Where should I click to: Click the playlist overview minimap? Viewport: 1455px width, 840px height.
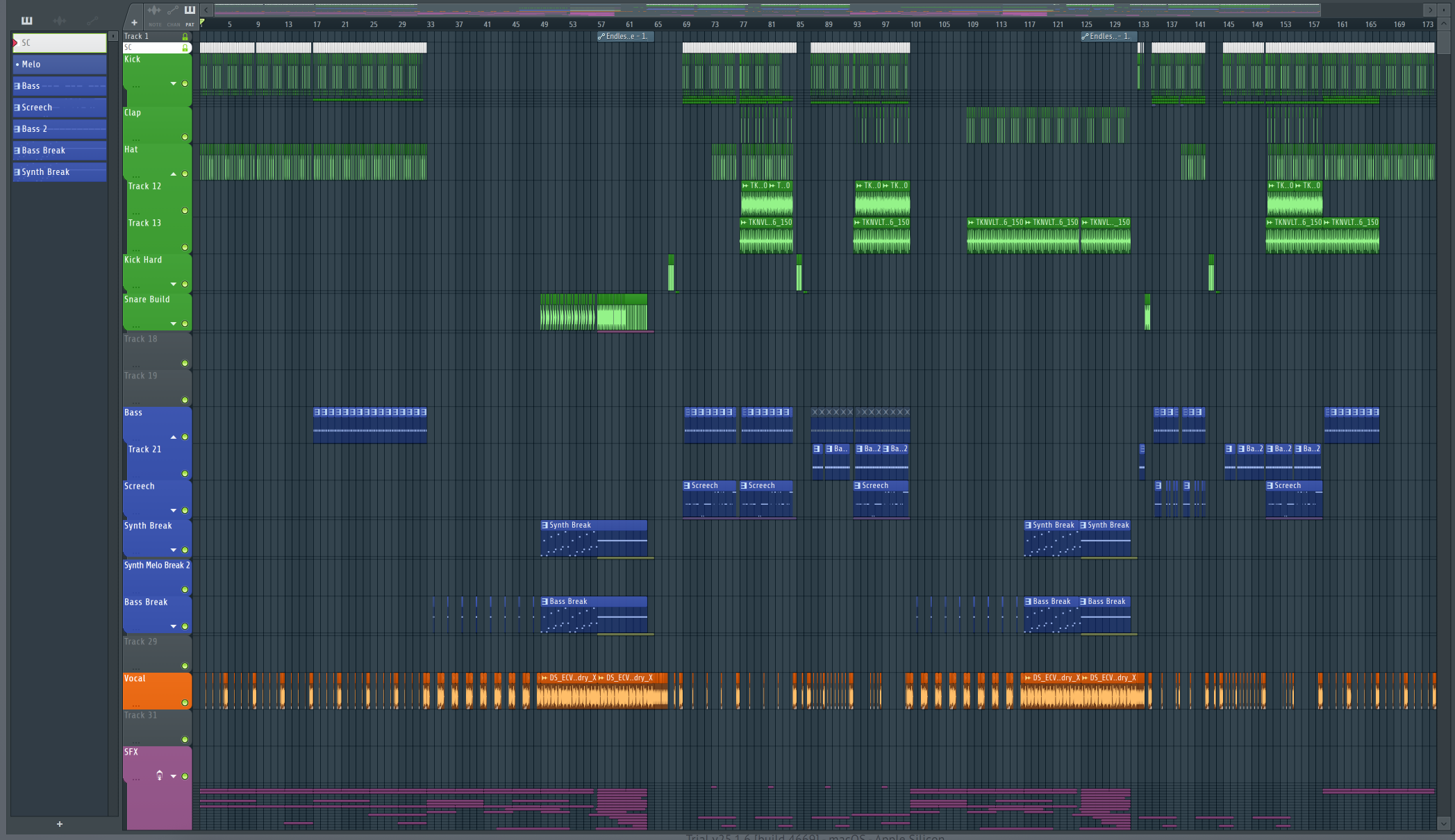[x=767, y=10]
